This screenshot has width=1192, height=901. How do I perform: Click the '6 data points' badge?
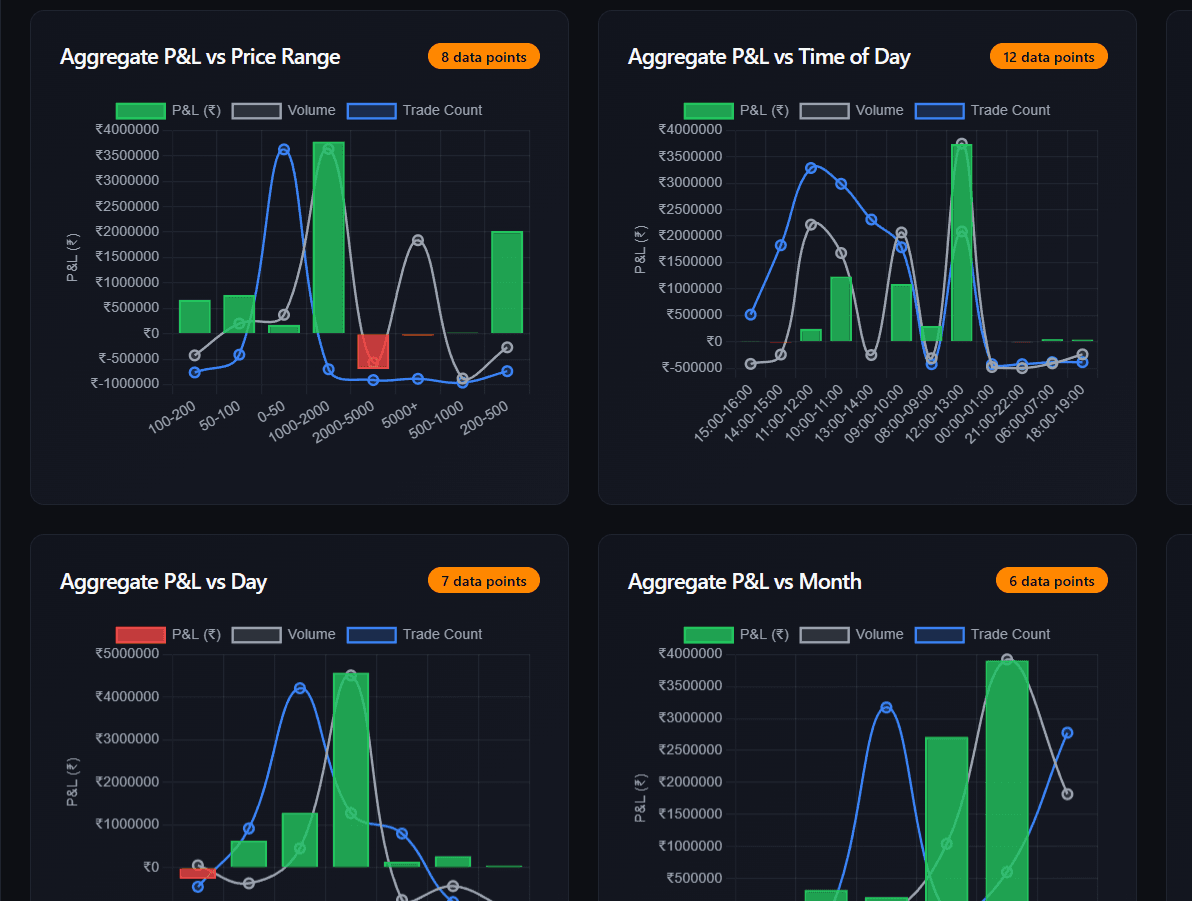coord(1051,579)
